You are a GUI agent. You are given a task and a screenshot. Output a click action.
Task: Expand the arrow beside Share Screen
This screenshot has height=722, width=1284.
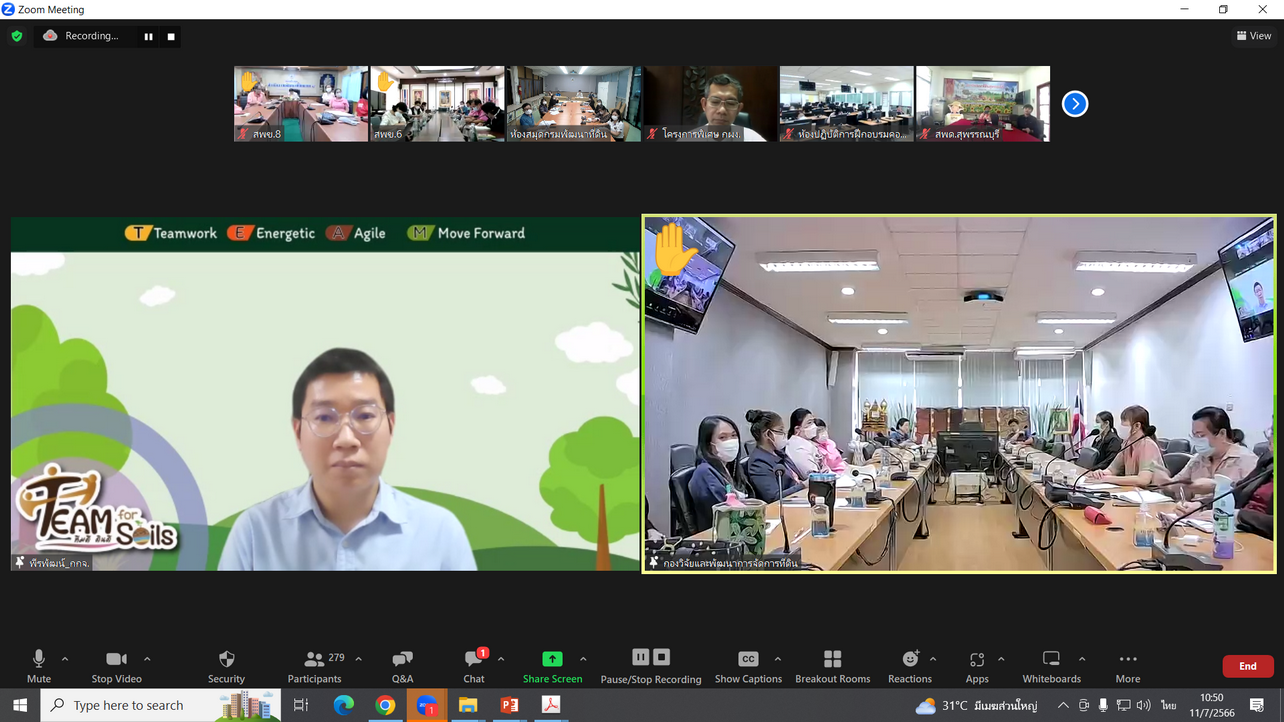coord(583,659)
